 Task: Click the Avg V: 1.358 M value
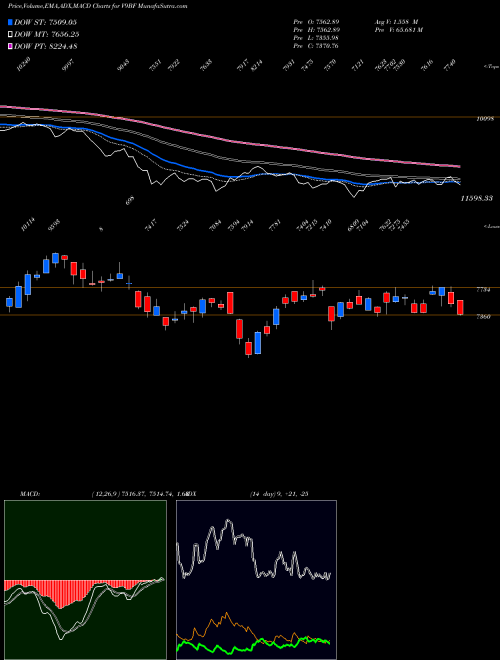[x=396, y=22]
